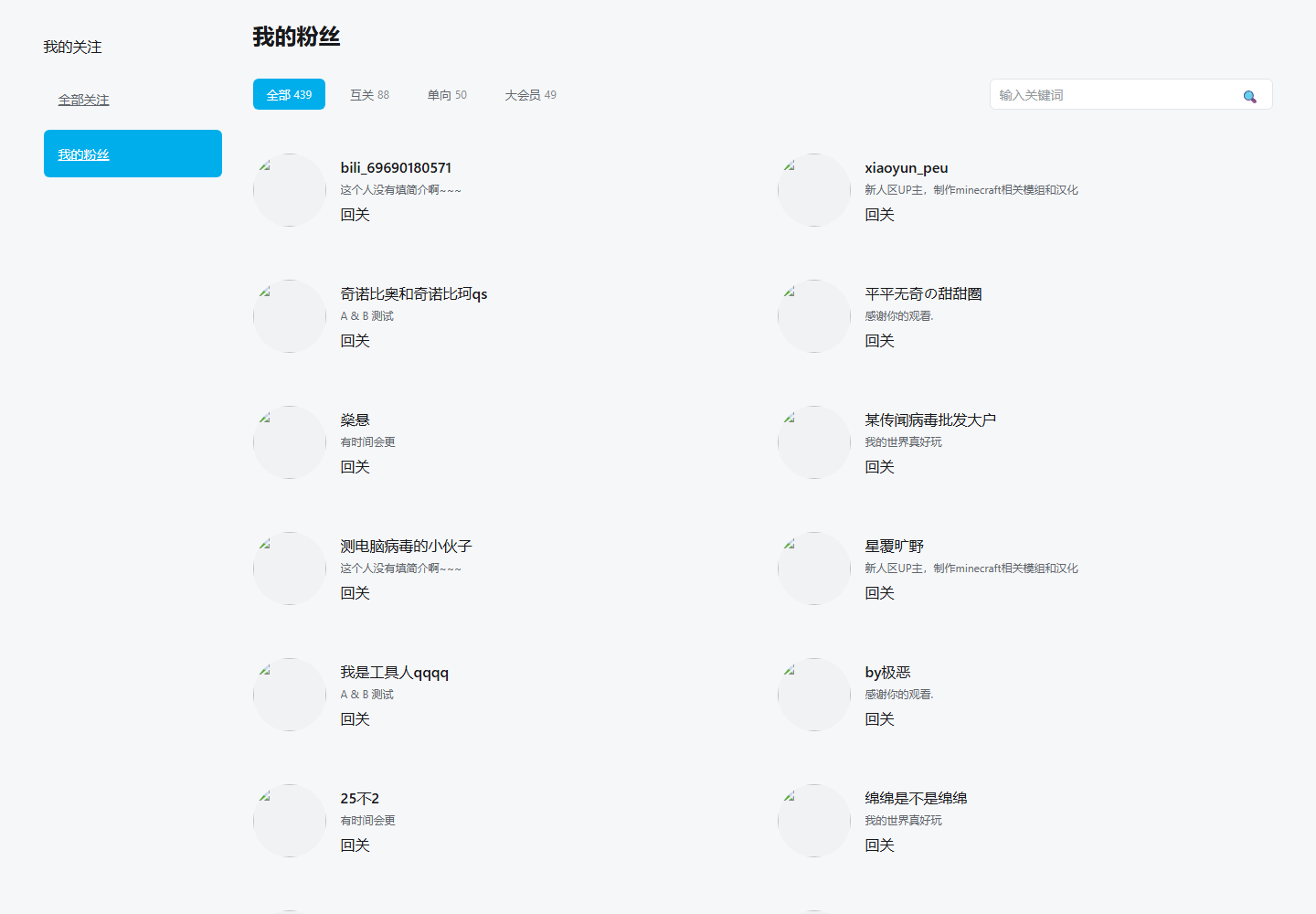Click 回关 under by极恶

coord(879,719)
